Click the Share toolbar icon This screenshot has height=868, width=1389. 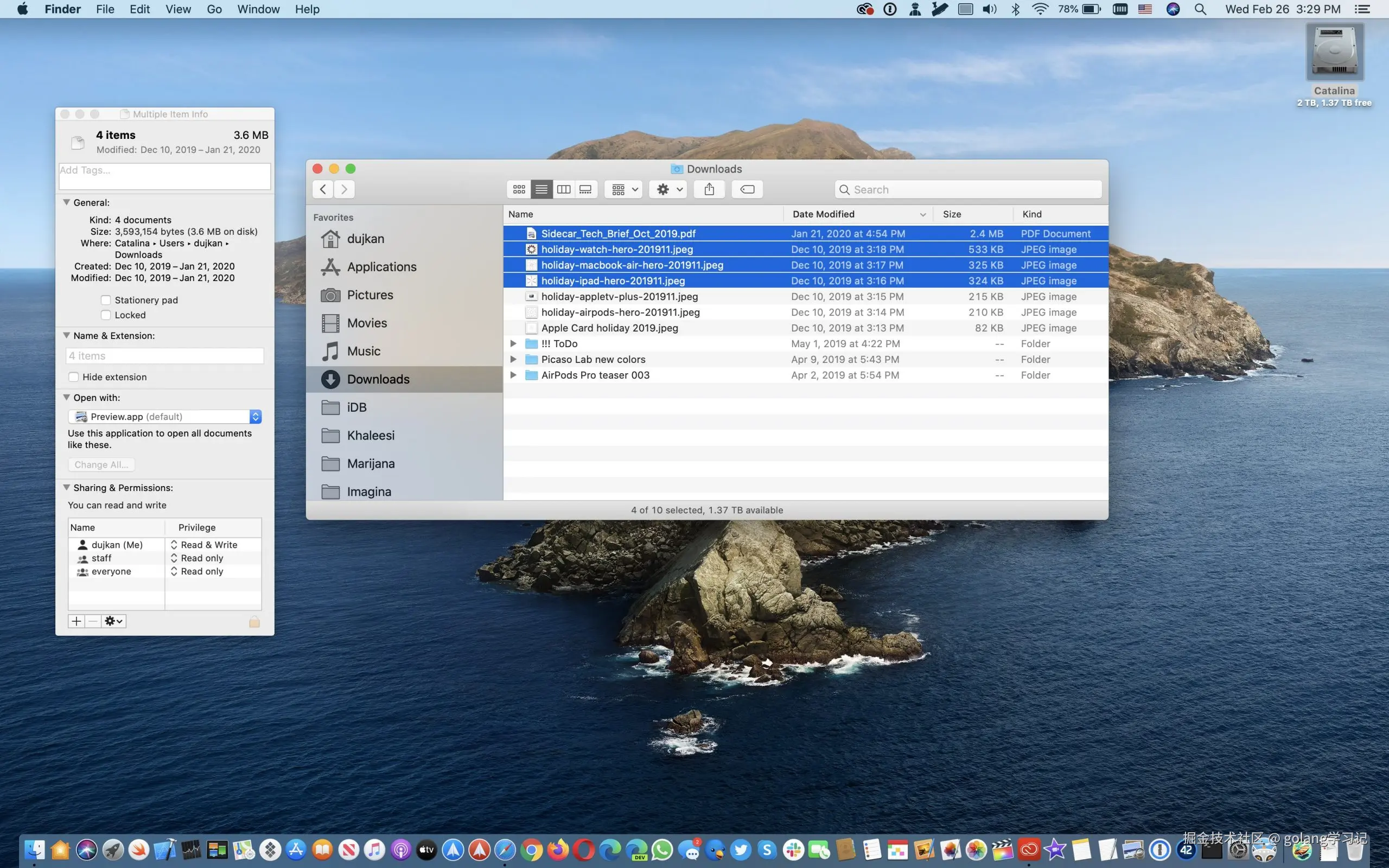(710, 189)
